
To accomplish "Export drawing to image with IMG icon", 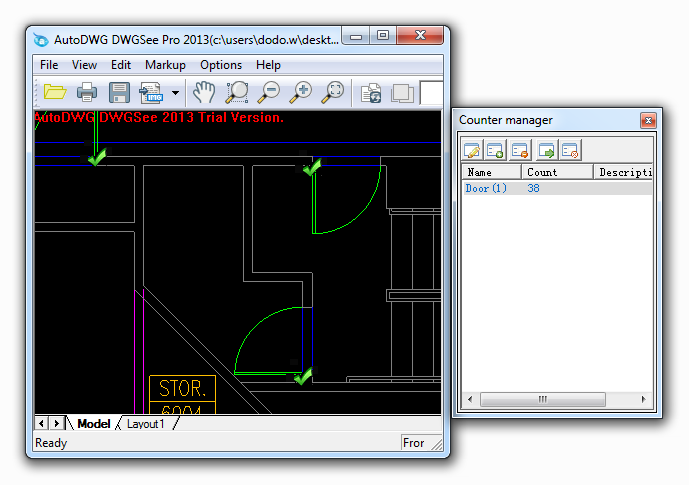I will 151,92.
